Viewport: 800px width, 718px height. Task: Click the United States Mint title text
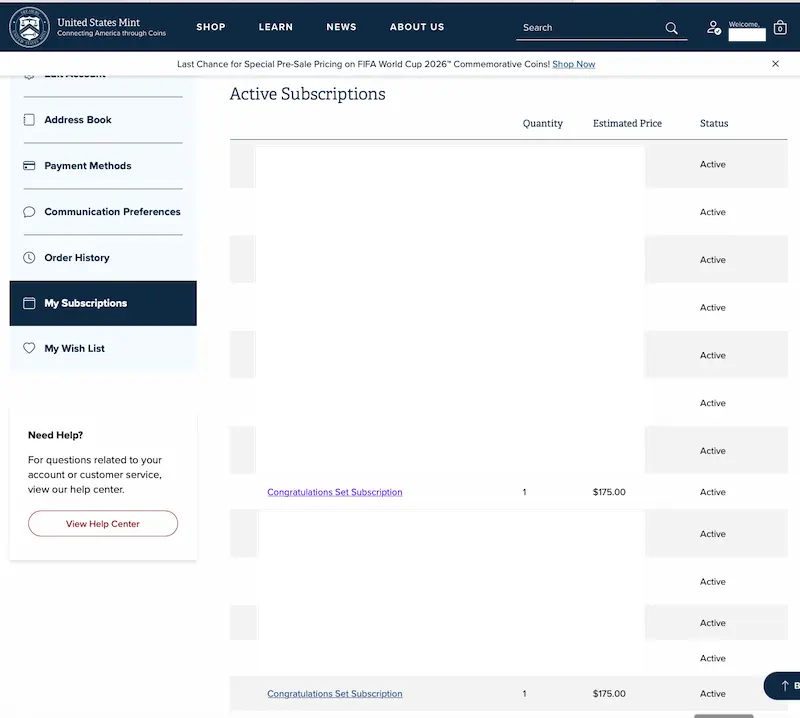tap(98, 22)
